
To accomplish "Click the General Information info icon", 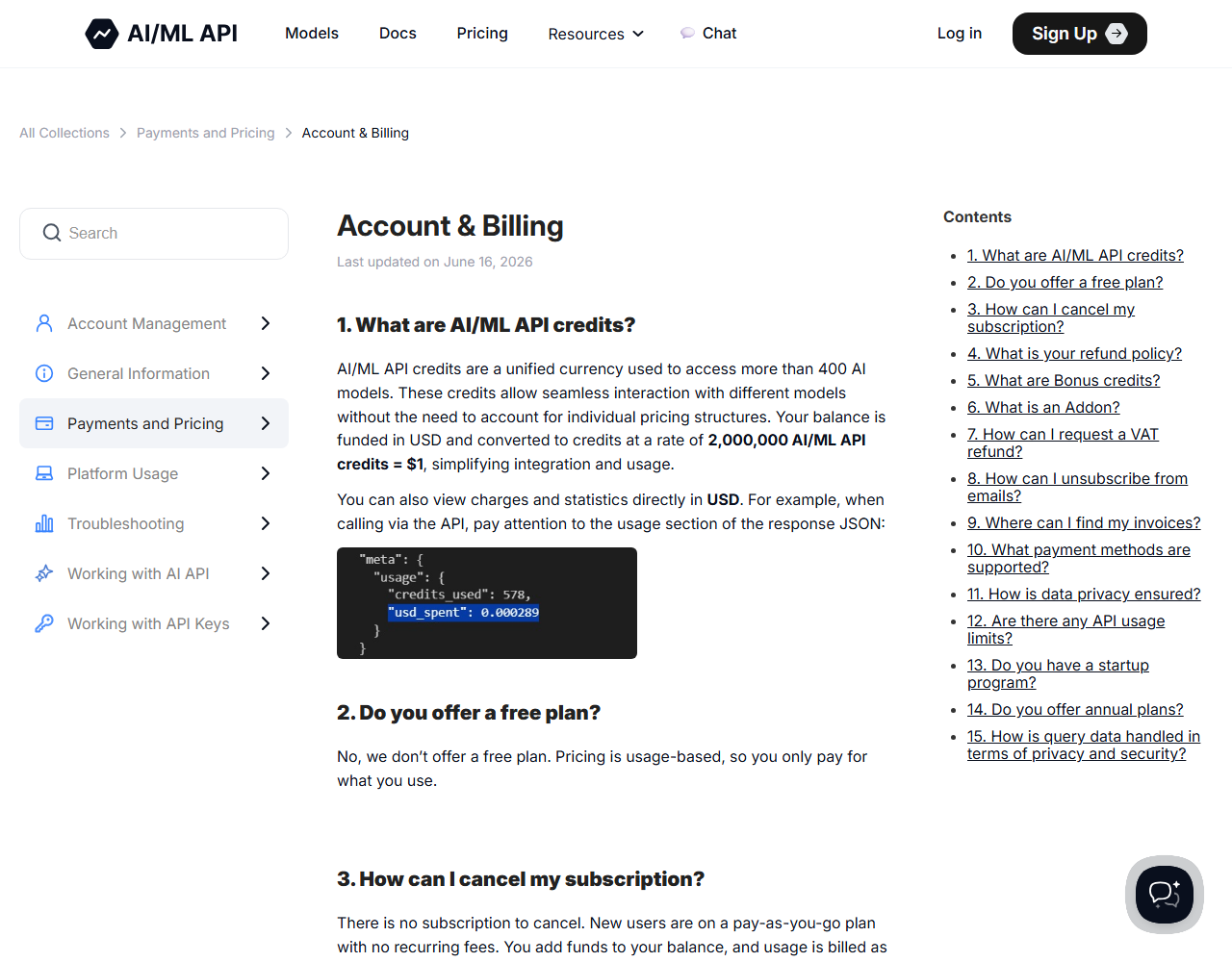I will point(44,373).
